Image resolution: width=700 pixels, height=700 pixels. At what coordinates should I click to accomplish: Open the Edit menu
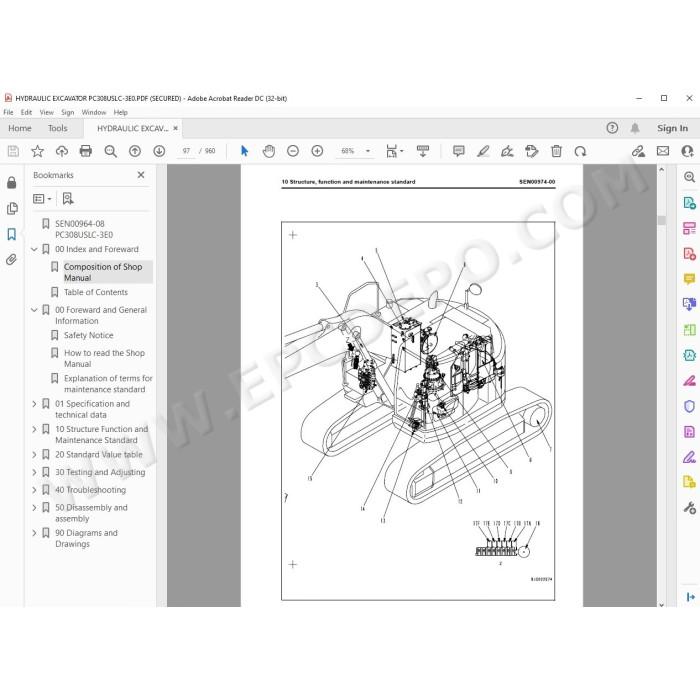click(x=26, y=112)
